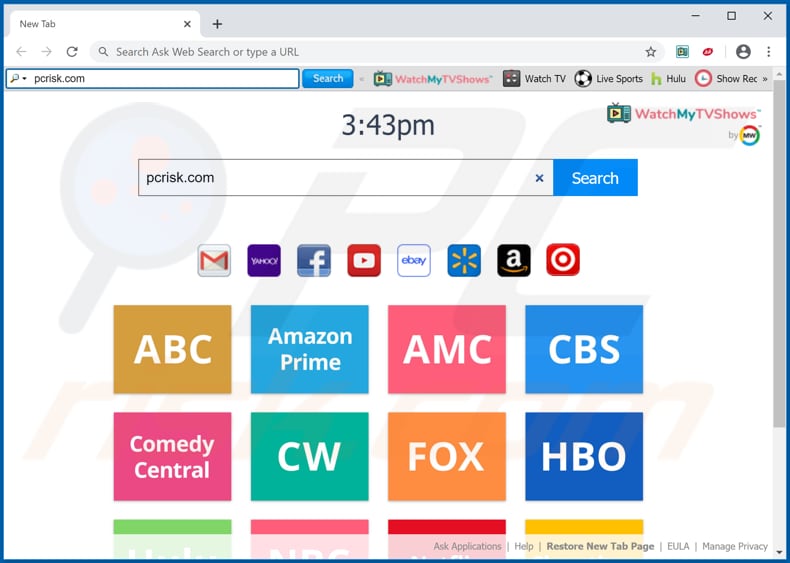Click the toolbar pcrisk.com search field

click(x=153, y=79)
